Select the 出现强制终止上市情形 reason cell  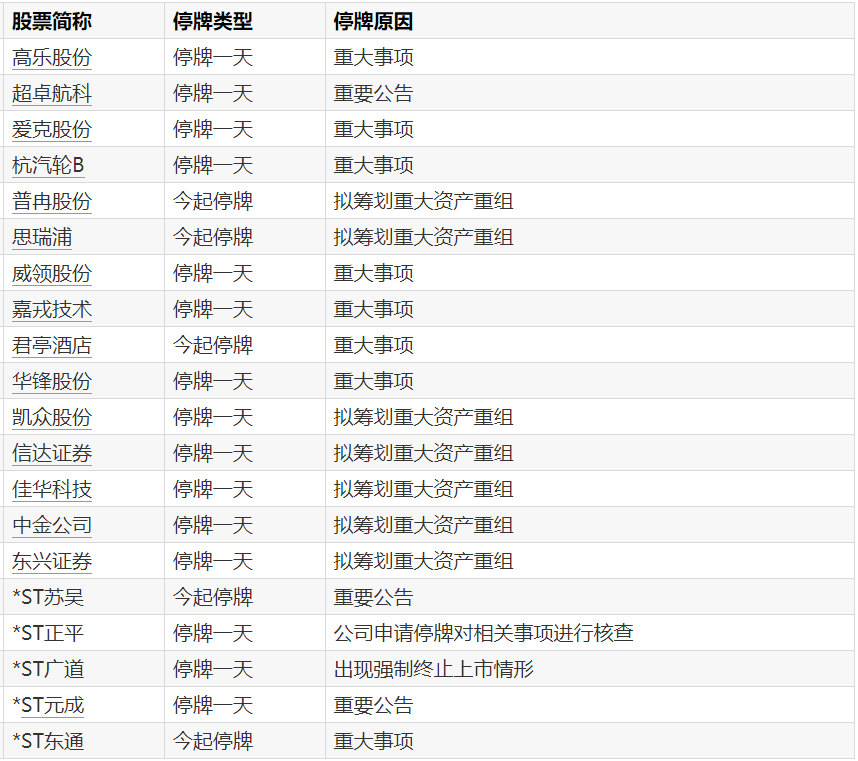(x=433, y=670)
